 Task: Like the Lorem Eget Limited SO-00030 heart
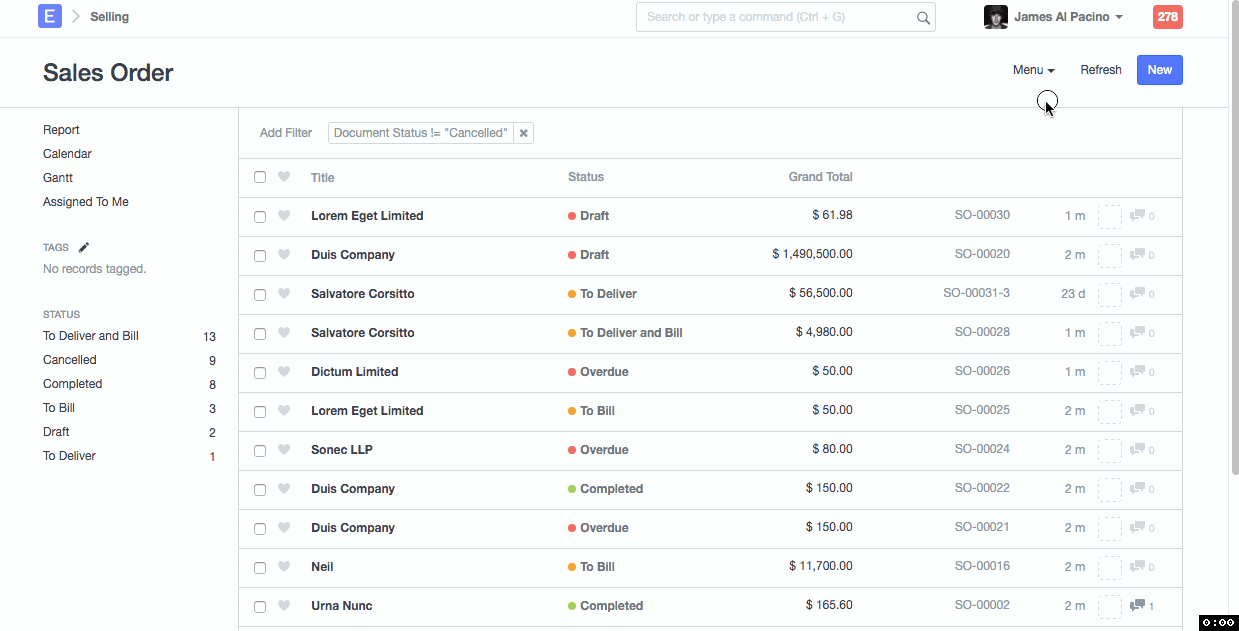pos(284,216)
